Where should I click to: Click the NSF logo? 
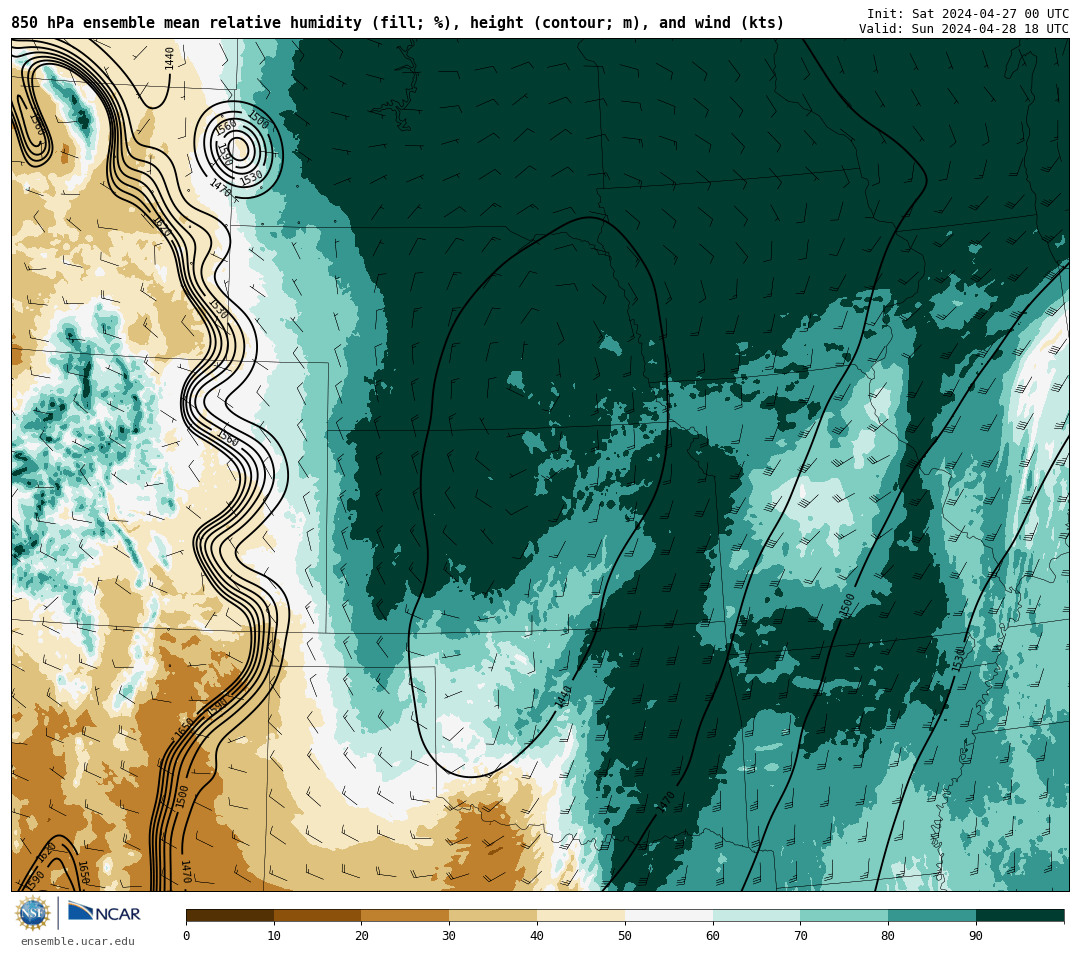coord(32,913)
